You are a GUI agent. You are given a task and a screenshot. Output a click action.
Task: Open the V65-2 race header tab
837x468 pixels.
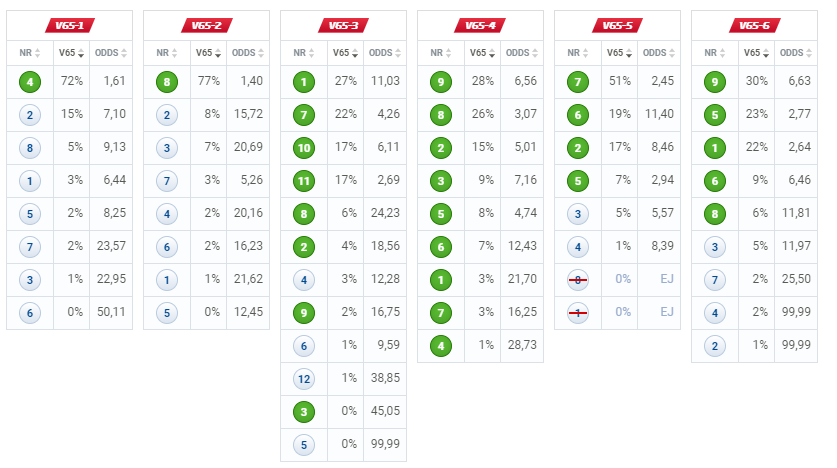[207, 26]
